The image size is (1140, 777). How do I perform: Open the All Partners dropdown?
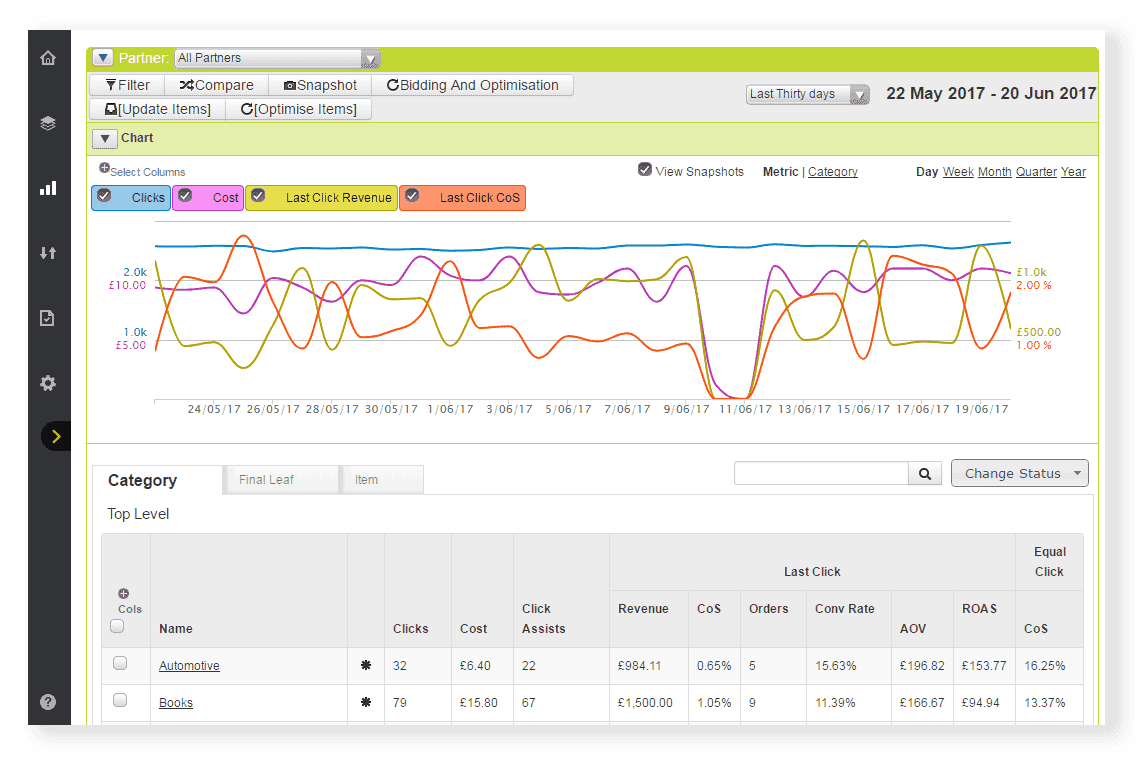(277, 58)
